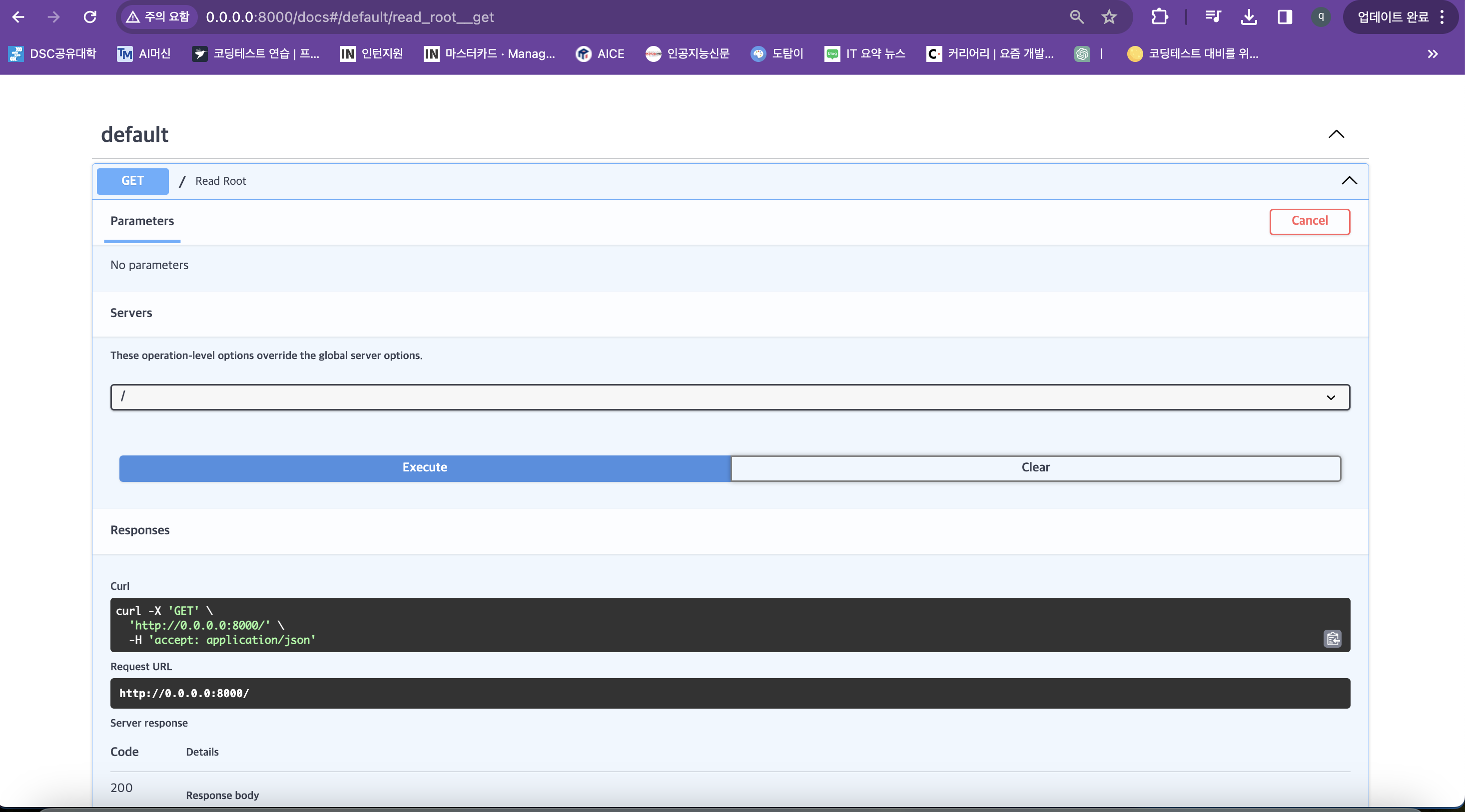Click the Clear button

1035,467
